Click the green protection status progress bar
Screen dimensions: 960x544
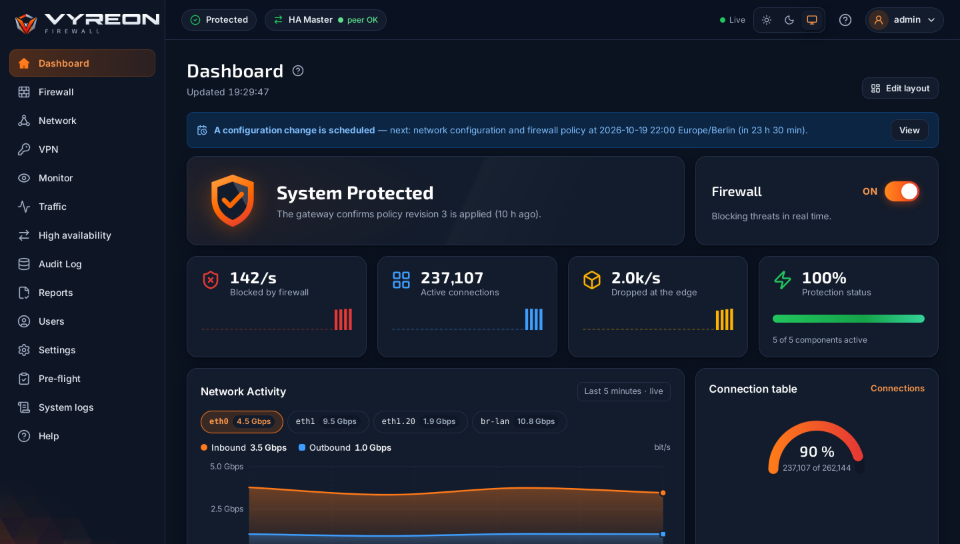(848, 319)
